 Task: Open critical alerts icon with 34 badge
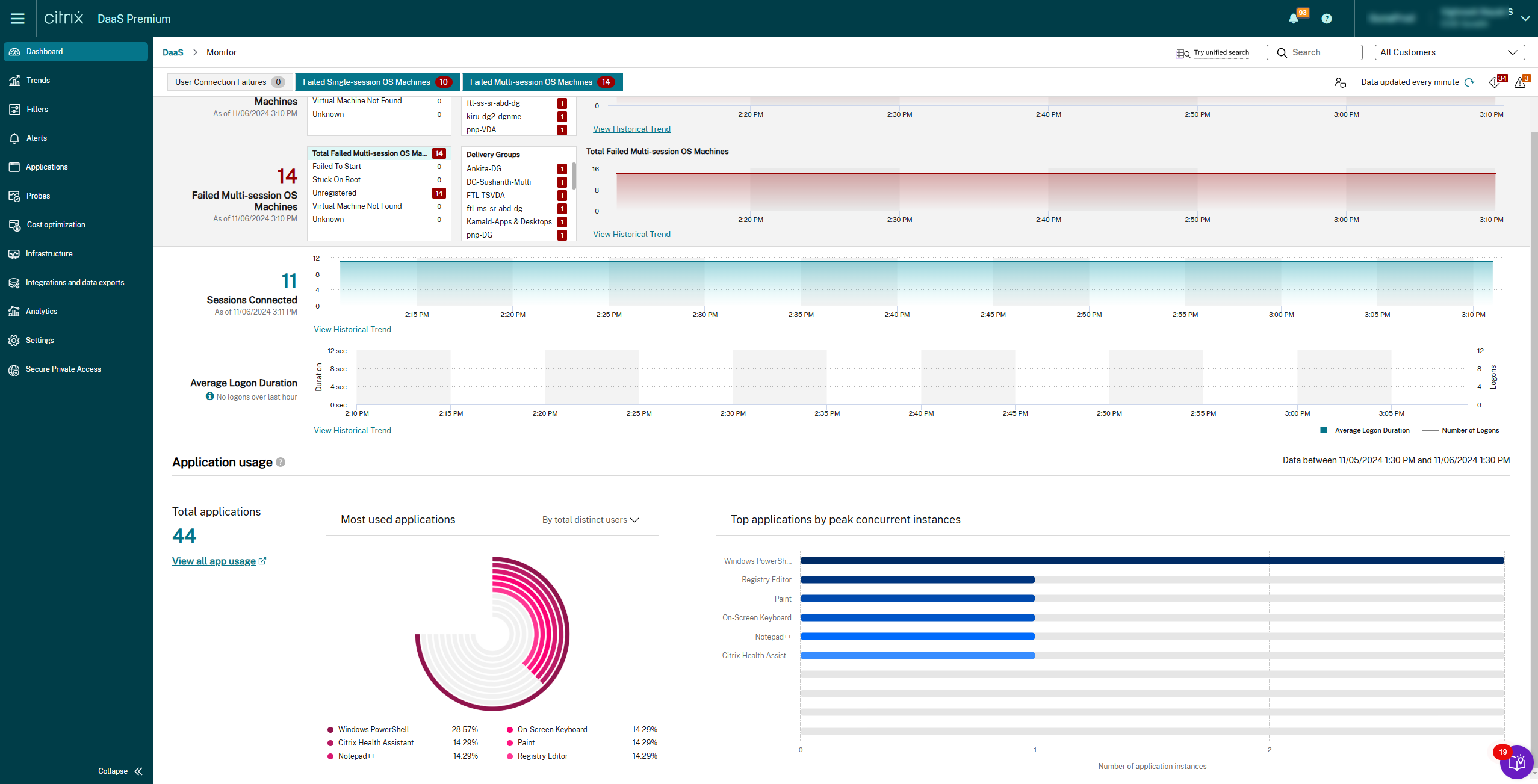[1495, 82]
